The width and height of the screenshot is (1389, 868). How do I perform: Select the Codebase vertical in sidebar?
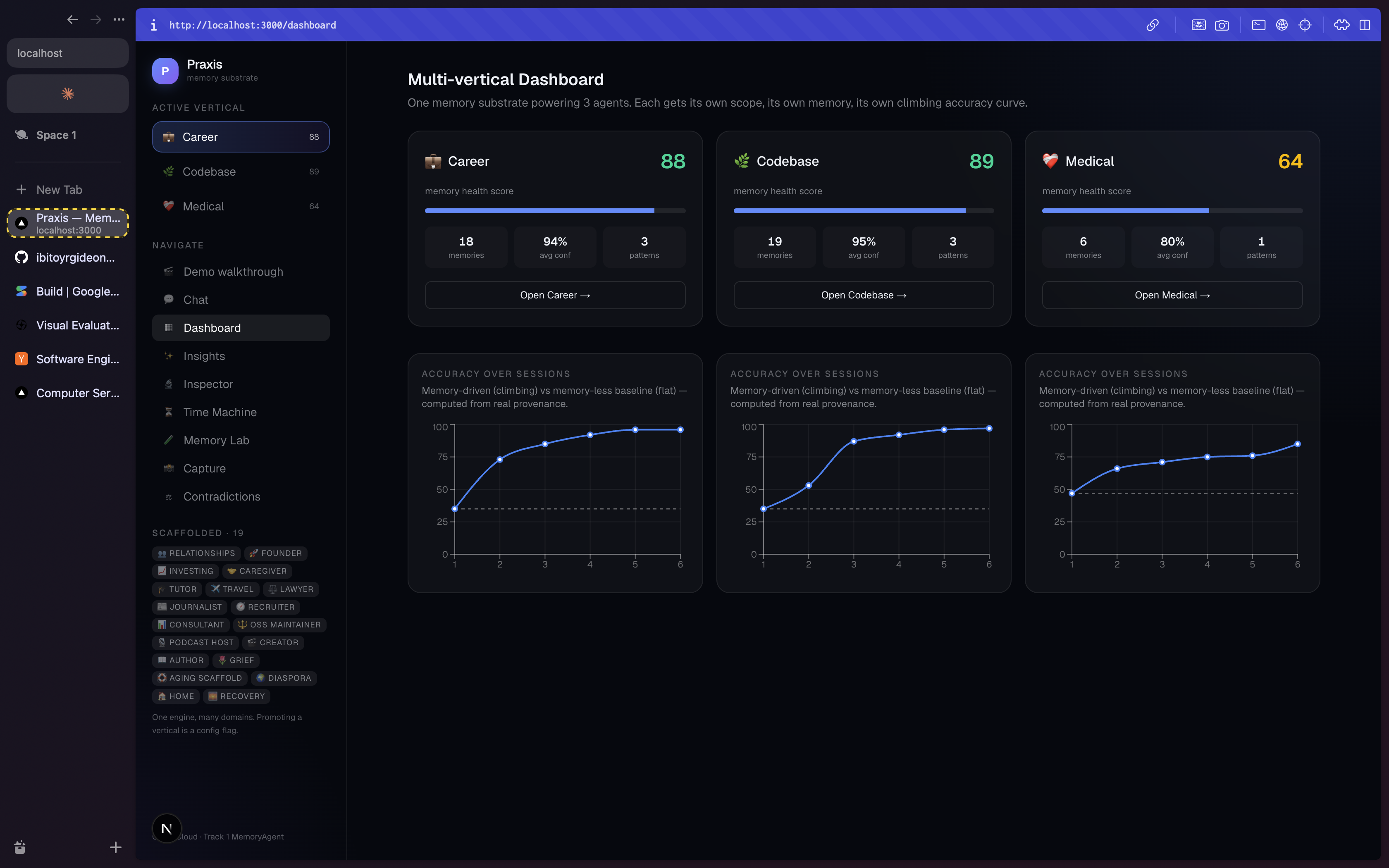tap(241, 172)
